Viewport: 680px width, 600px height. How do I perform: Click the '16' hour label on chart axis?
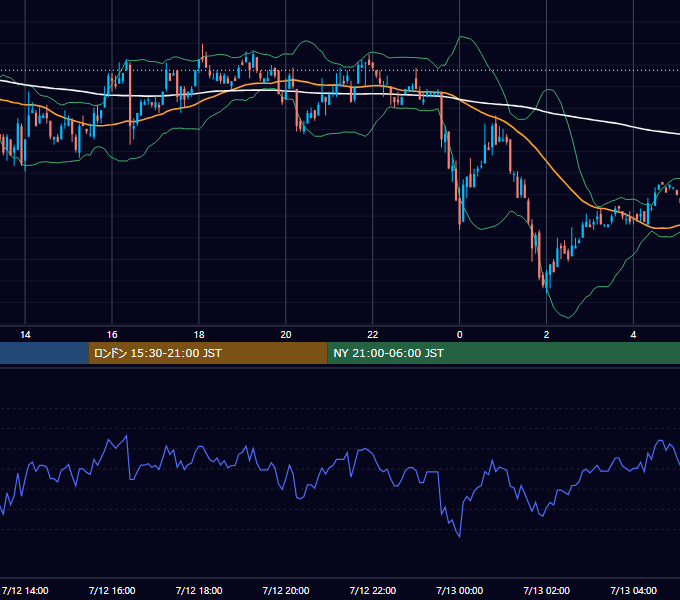pyautogui.click(x=112, y=335)
